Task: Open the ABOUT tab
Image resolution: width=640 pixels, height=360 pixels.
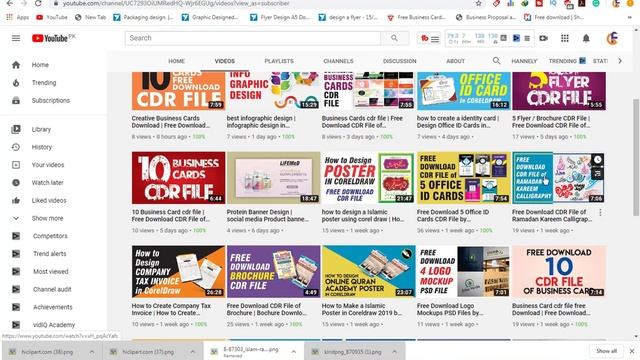Action: pyautogui.click(x=456, y=61)
